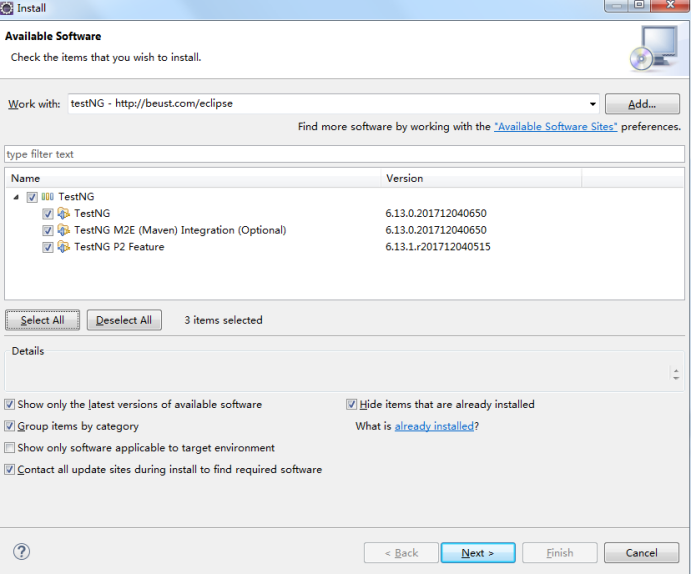692x575 pixels.
Task: Click the TestNG P2 Feature icon
Action: click(x=64, y=247)
